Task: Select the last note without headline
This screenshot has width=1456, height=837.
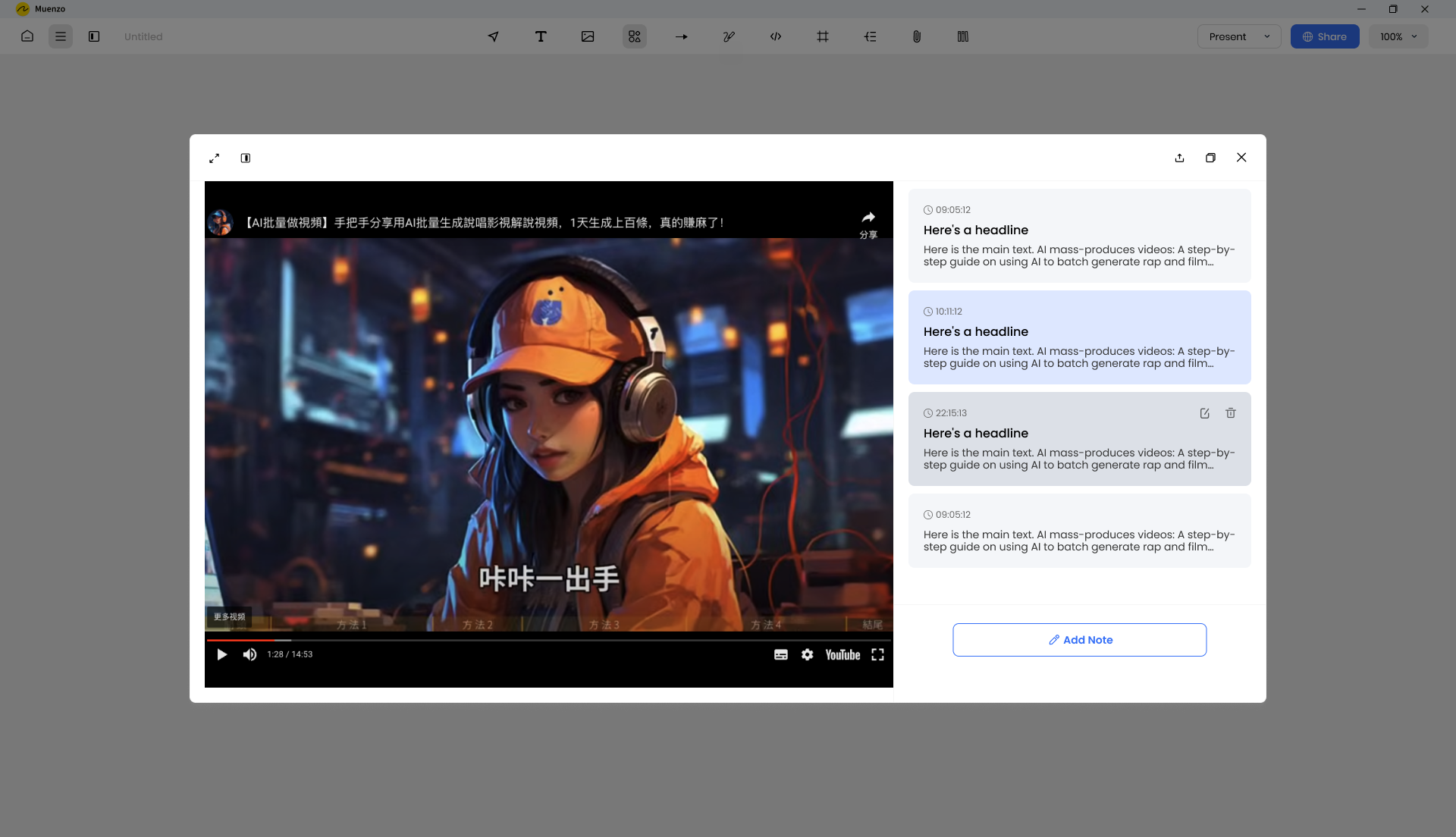Action: coord(1079,531)
